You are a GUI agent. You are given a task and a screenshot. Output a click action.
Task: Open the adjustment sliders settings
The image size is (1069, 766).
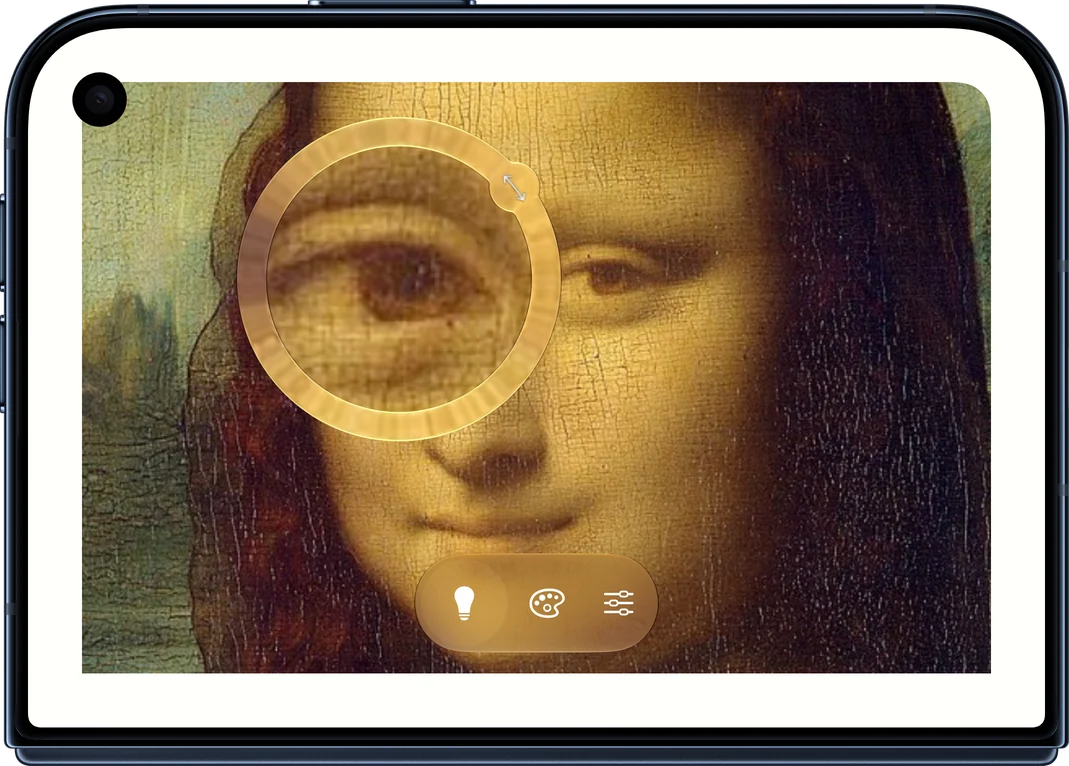(618, 603)
